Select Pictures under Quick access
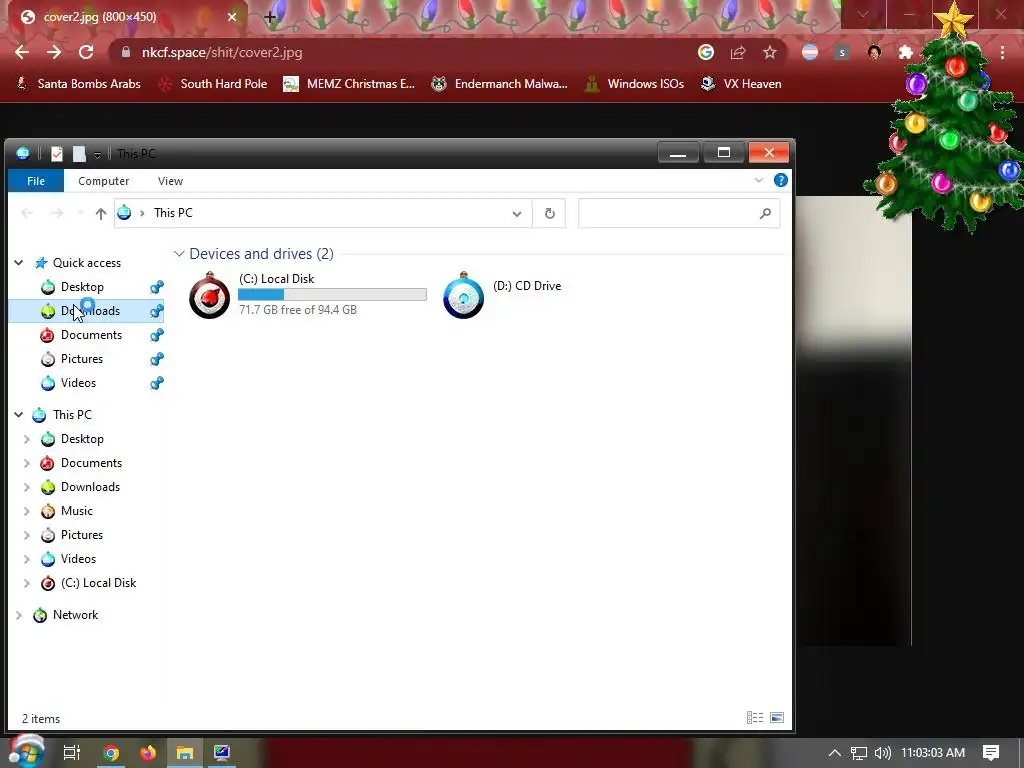 coord(82,359)
